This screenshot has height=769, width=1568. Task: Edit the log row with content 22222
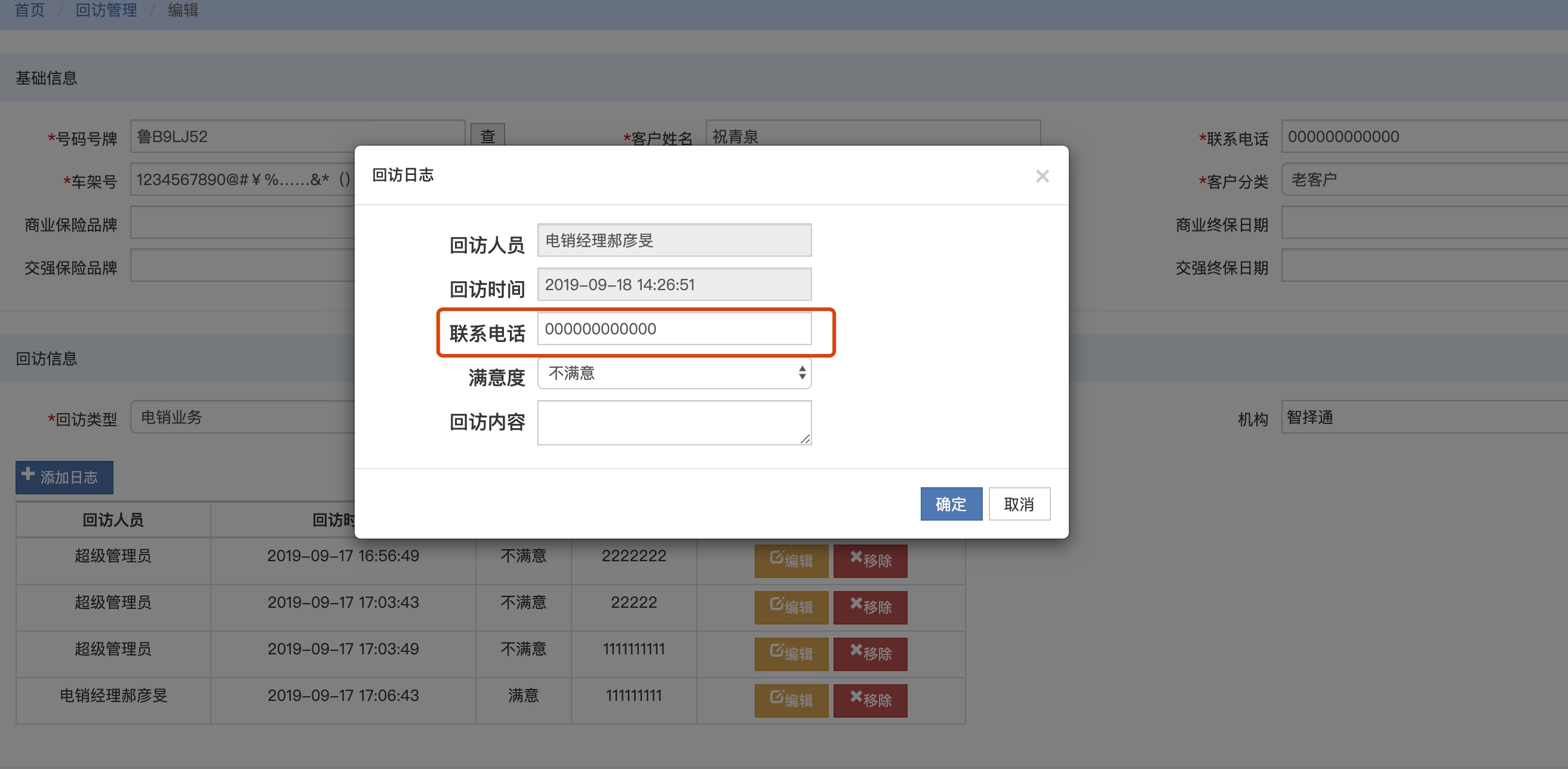791,607
